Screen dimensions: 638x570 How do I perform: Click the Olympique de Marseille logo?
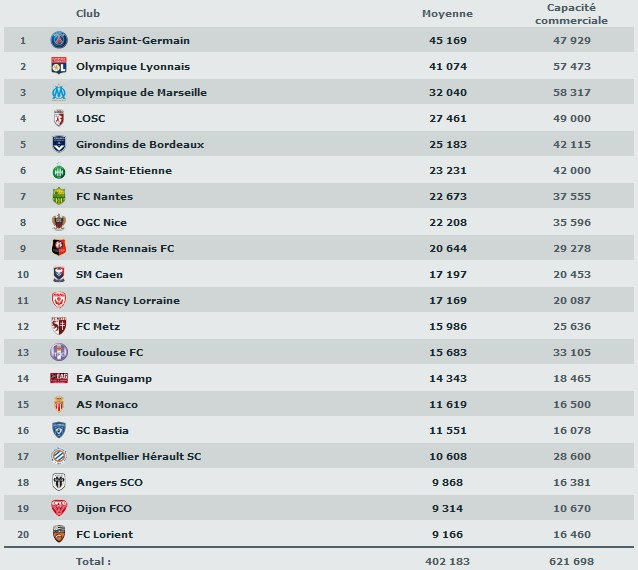(58, 93)
